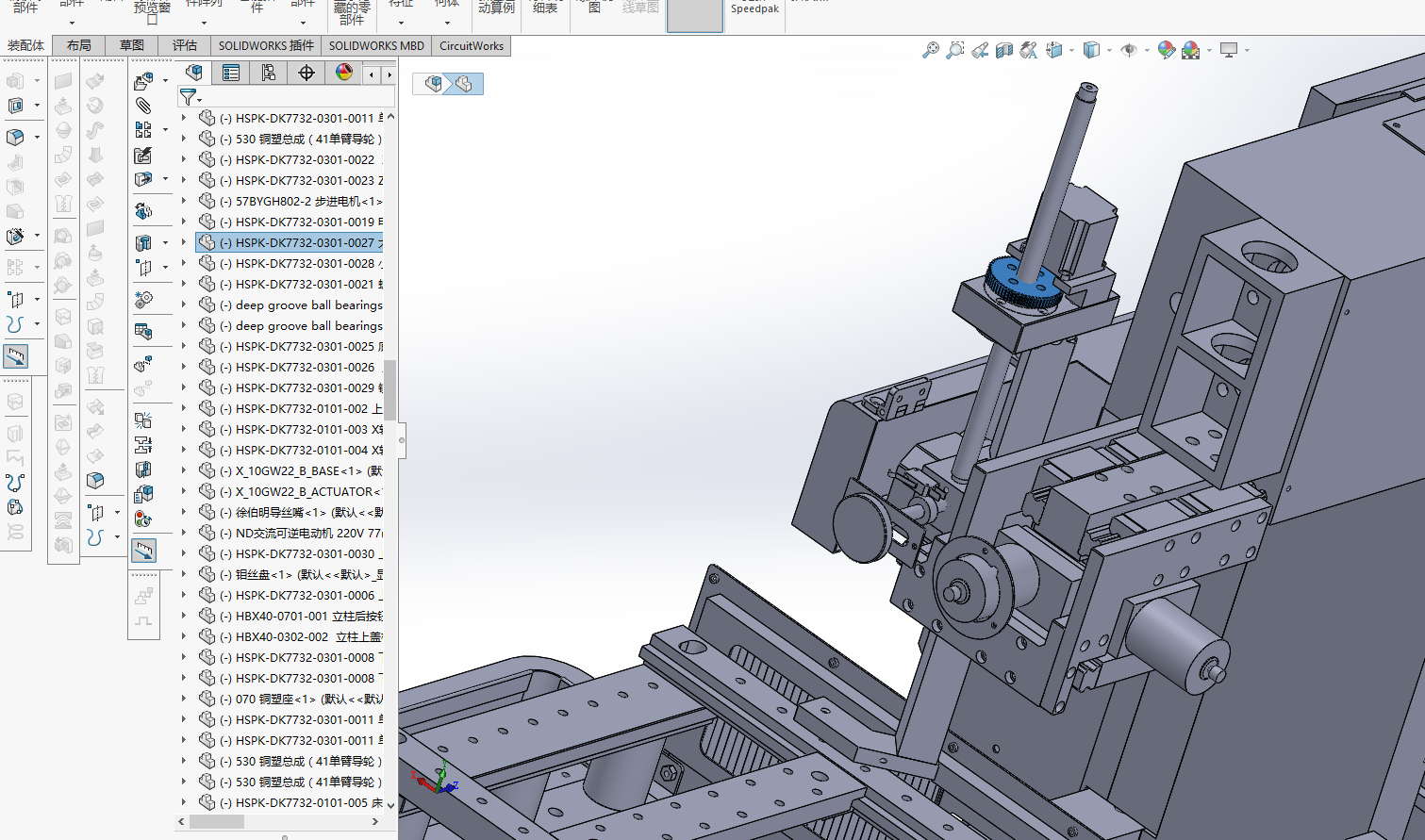1425x840 pixels.
Task: Select the 钼丝盘<1> tree item
Action: pos(292,574)
